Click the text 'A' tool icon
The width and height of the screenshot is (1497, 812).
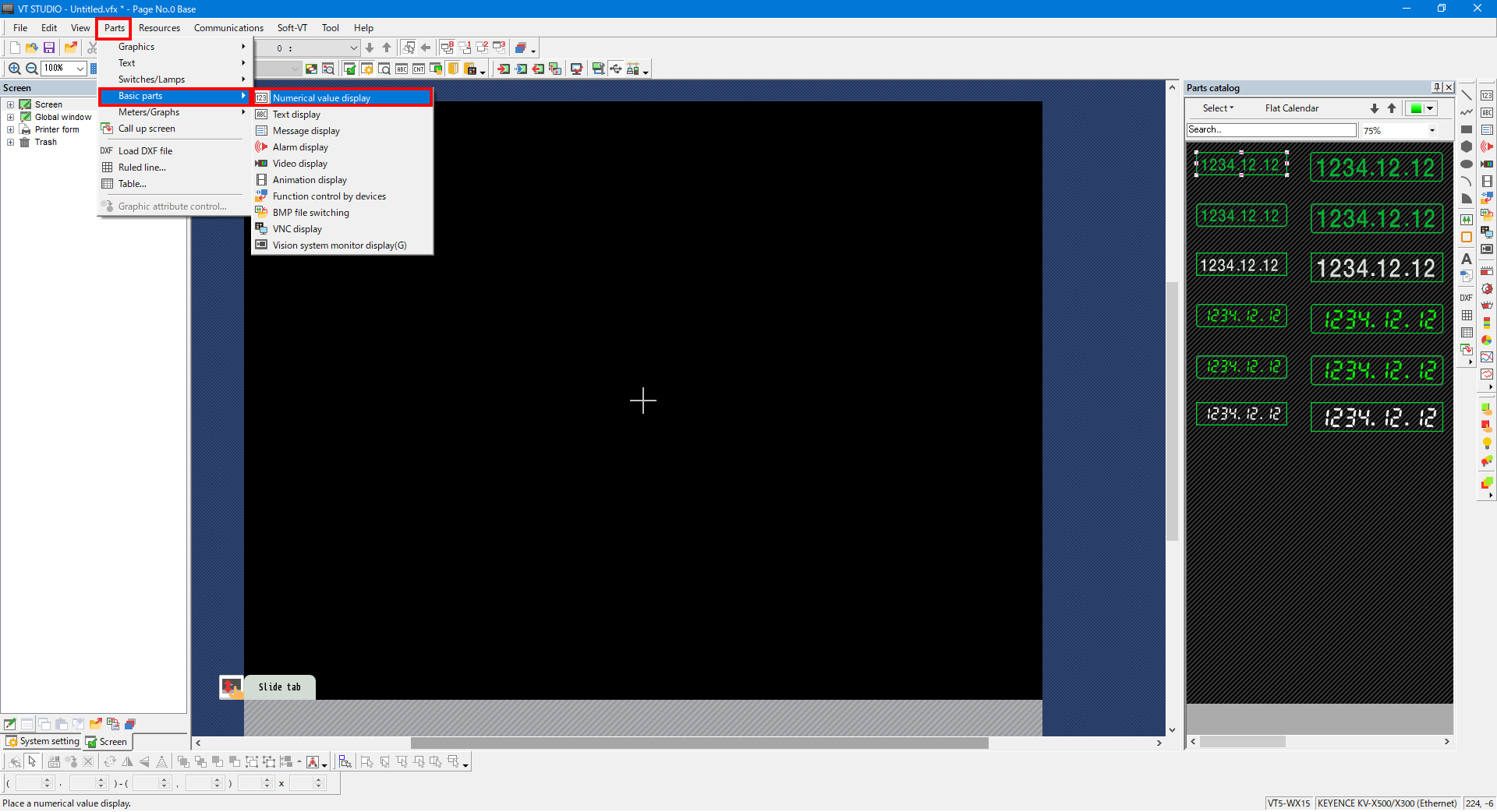[x=1467, y=258]
